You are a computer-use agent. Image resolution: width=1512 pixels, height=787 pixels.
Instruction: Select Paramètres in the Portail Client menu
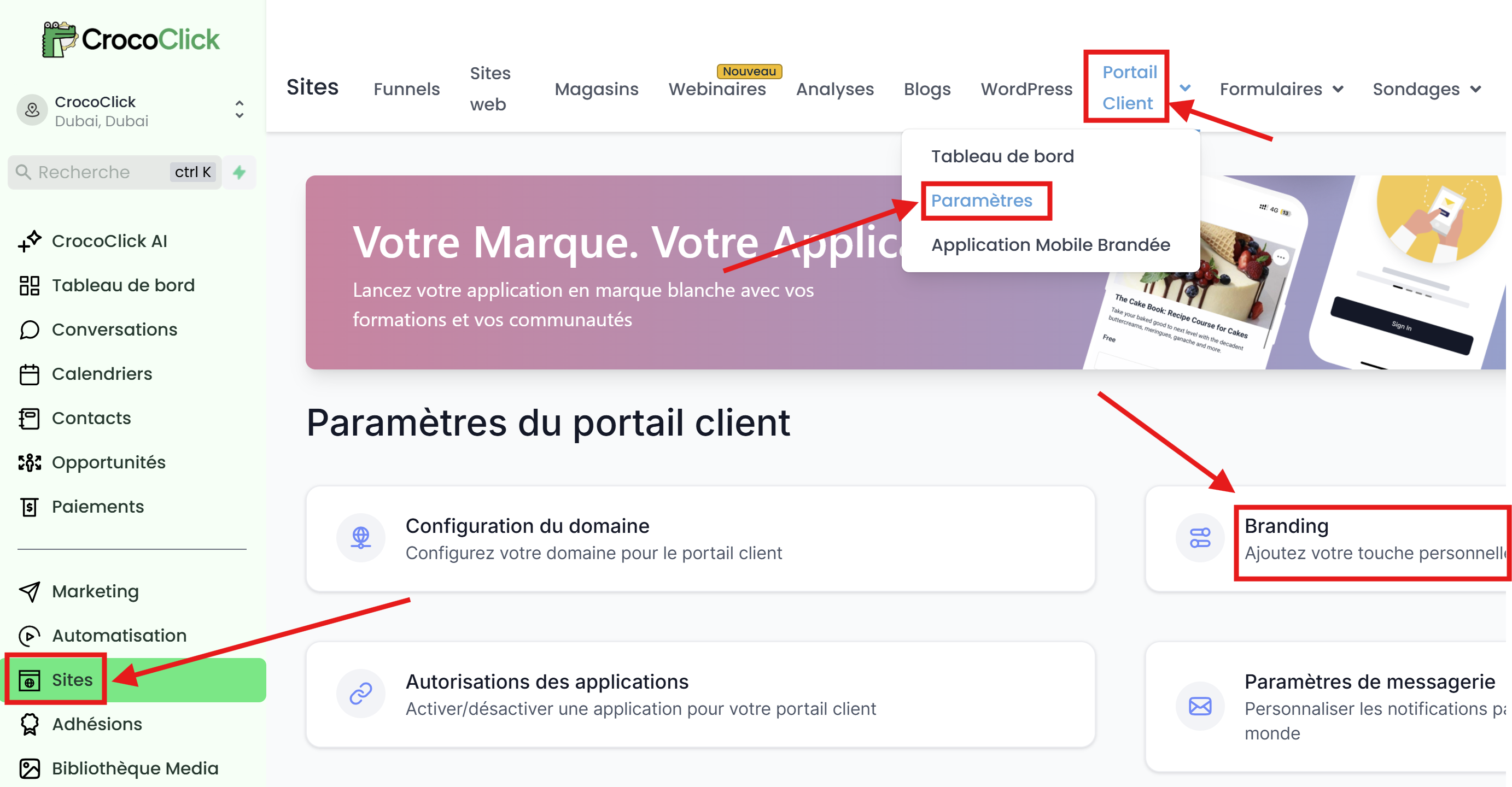(x=982, y=201)
